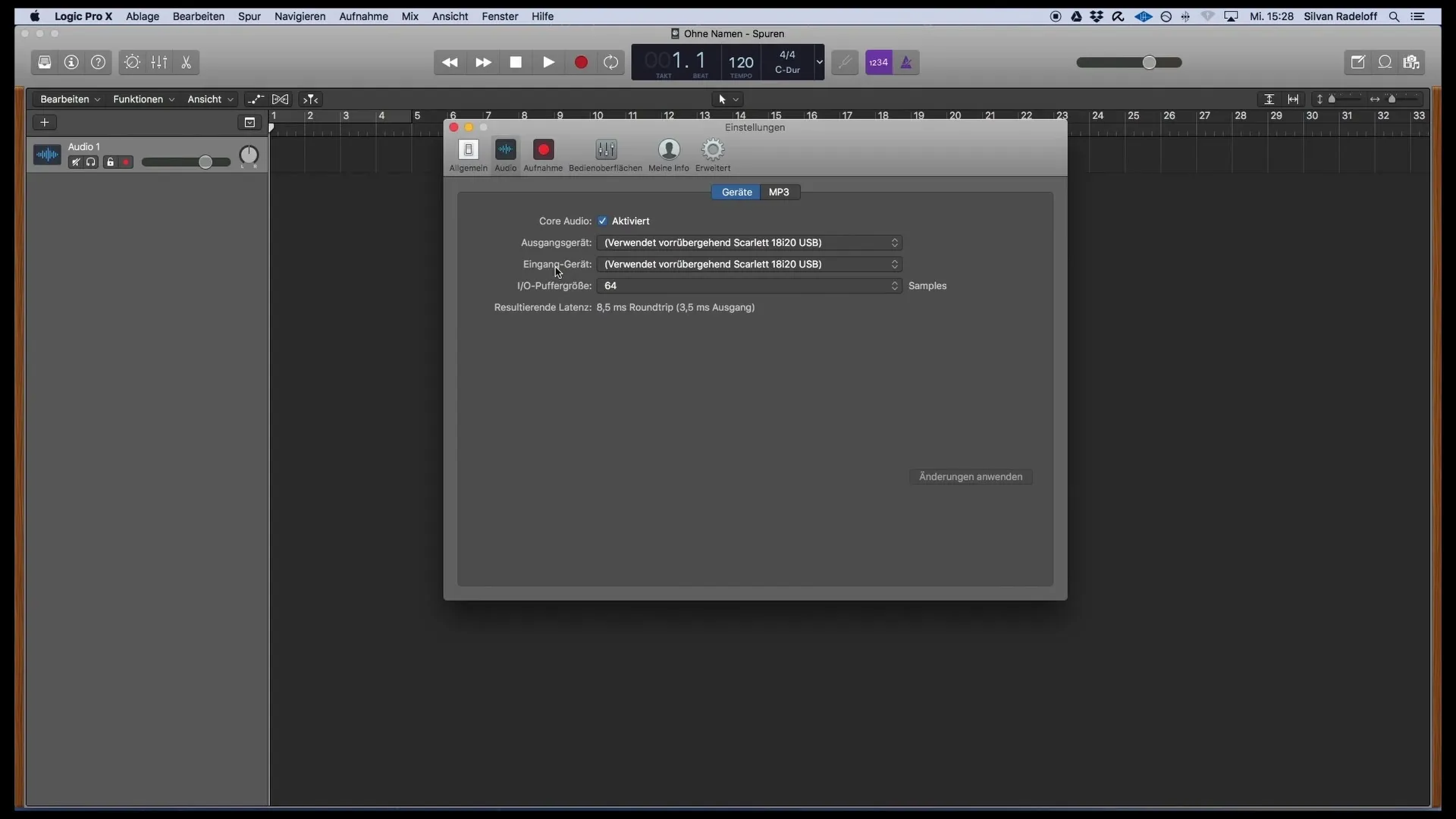The width and height of the screenshot is (1456, 819).
Task: Click the Stop transport button
Action: 516,62
